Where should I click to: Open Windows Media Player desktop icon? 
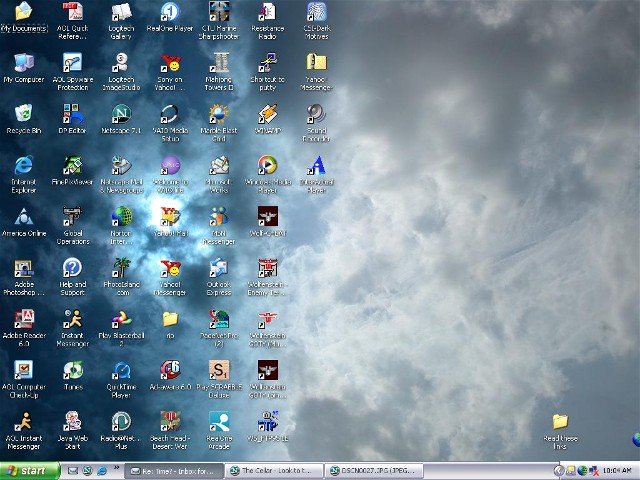[x=267, y=165]
